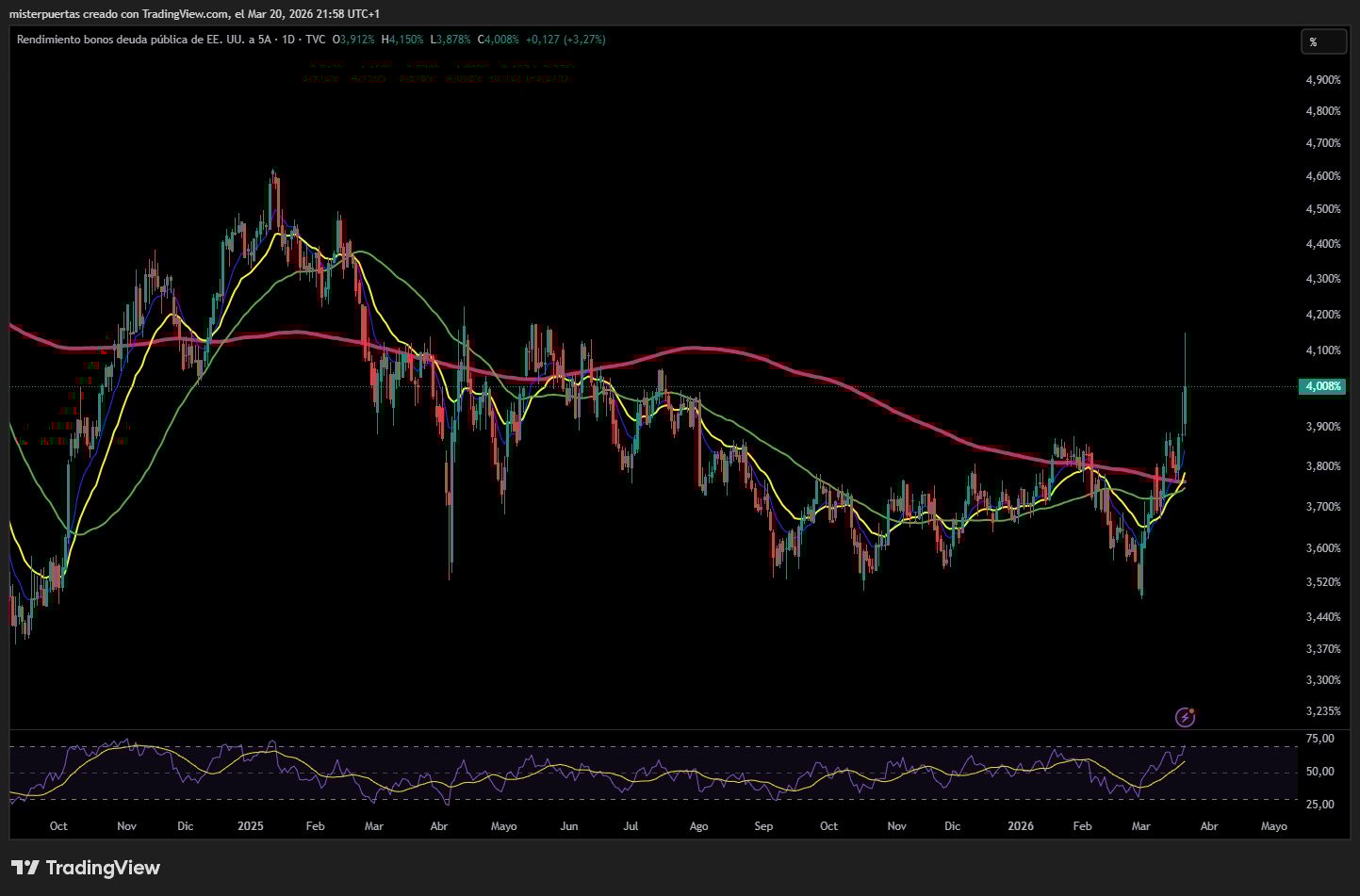
Task: Click the 4,800% price axis label
Action: (x=1323, y=111)
